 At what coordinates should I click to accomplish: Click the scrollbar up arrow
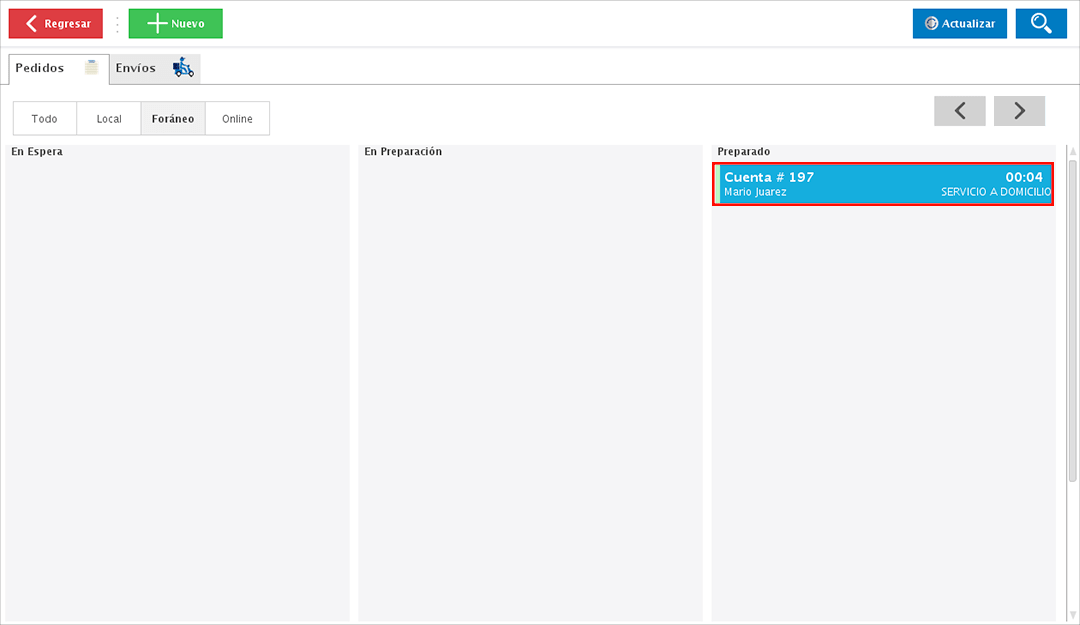point(1073,153)
